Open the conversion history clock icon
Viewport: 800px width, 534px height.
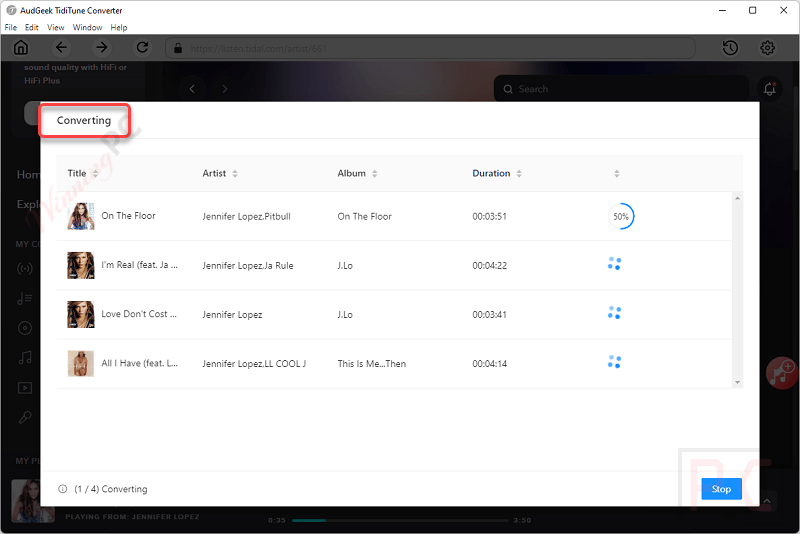[x=730, y=48]
